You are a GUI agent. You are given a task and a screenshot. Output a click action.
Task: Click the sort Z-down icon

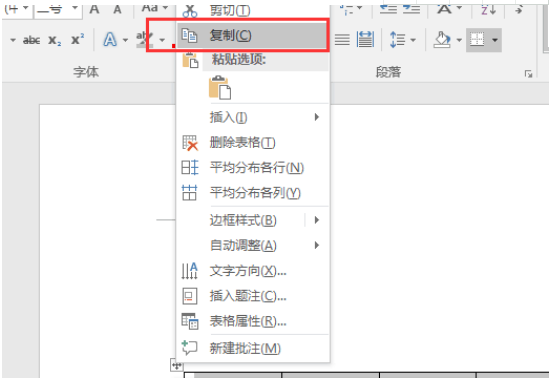point(489,10)
